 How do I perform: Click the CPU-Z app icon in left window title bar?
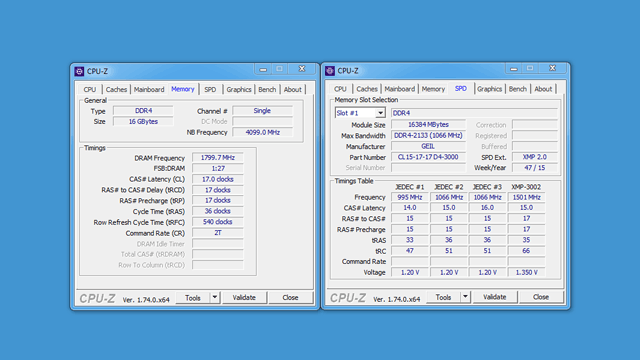pos(79,71)
